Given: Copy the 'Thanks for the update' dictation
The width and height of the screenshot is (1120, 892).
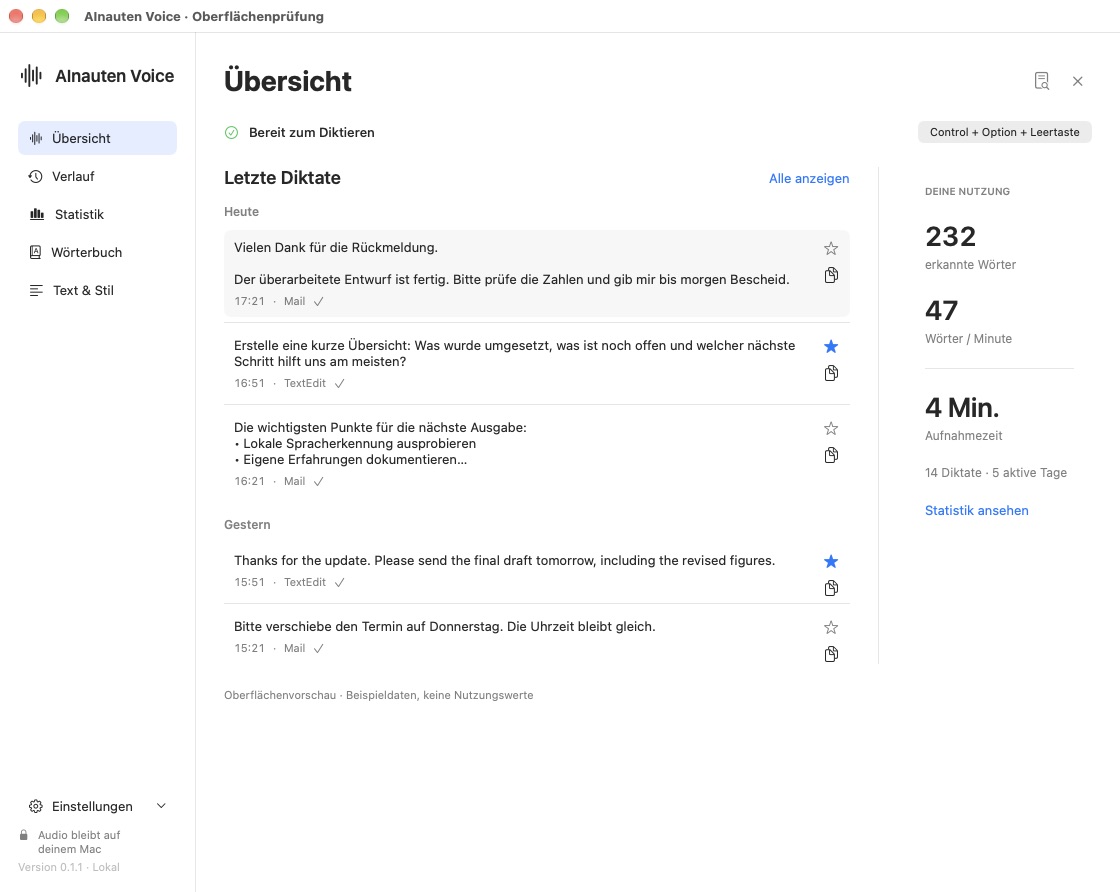Looking at the screenshot, I should coord(831,588).
